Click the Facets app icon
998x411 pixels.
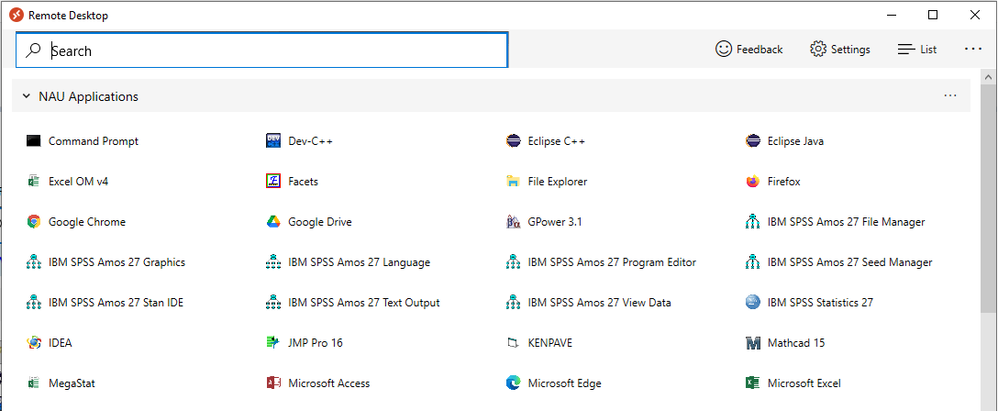click(x=273, y=181)
